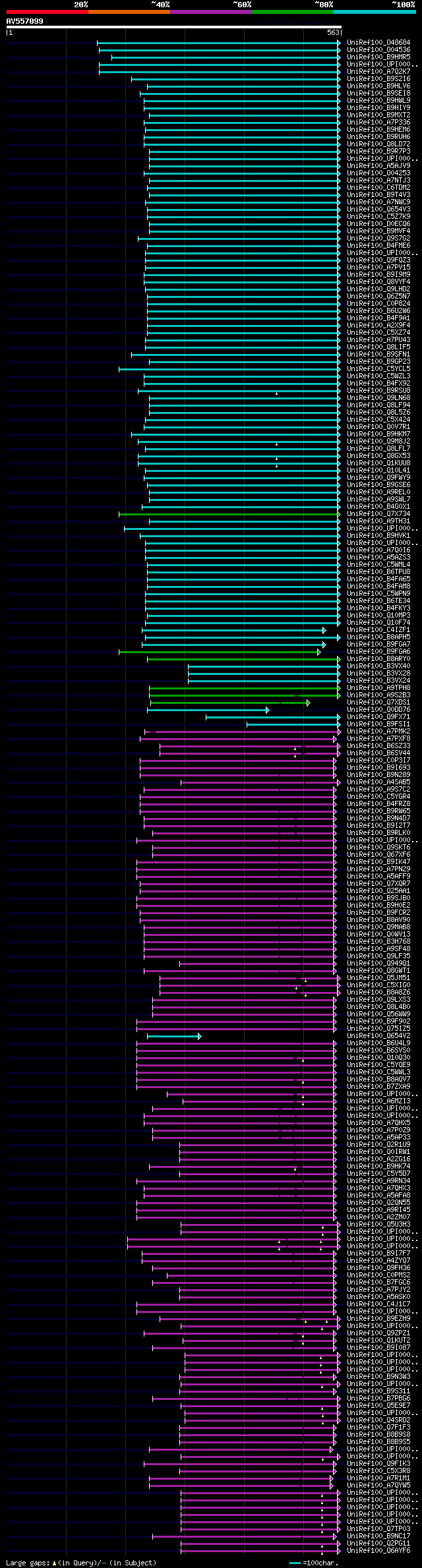Screen dimensions: 422x1568
Task: Open hit UniRef100_A7P336
Action: [x=378, y=123]
